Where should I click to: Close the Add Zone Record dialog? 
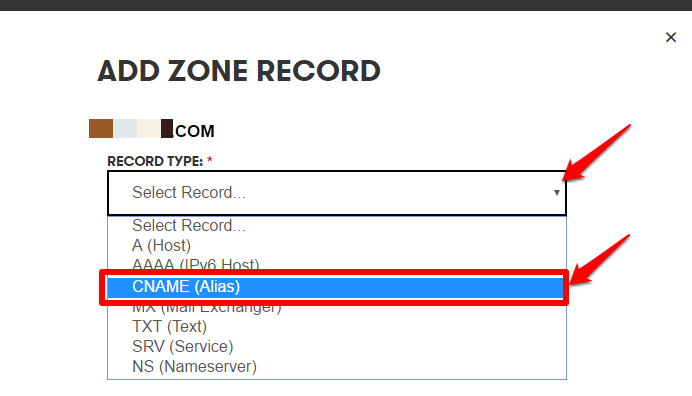[671, 37]
